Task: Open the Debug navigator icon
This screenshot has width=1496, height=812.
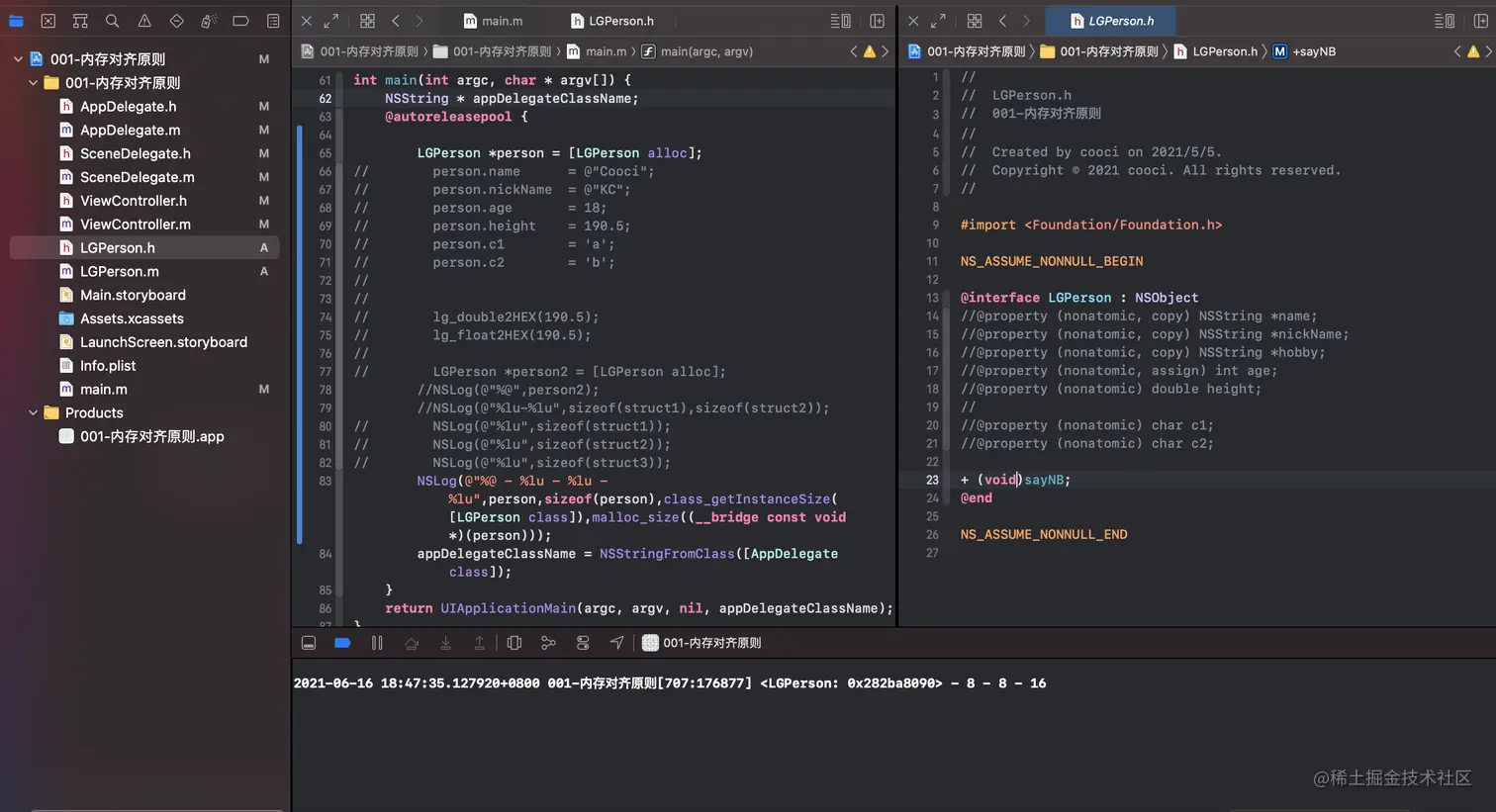Action: [209, 21]
